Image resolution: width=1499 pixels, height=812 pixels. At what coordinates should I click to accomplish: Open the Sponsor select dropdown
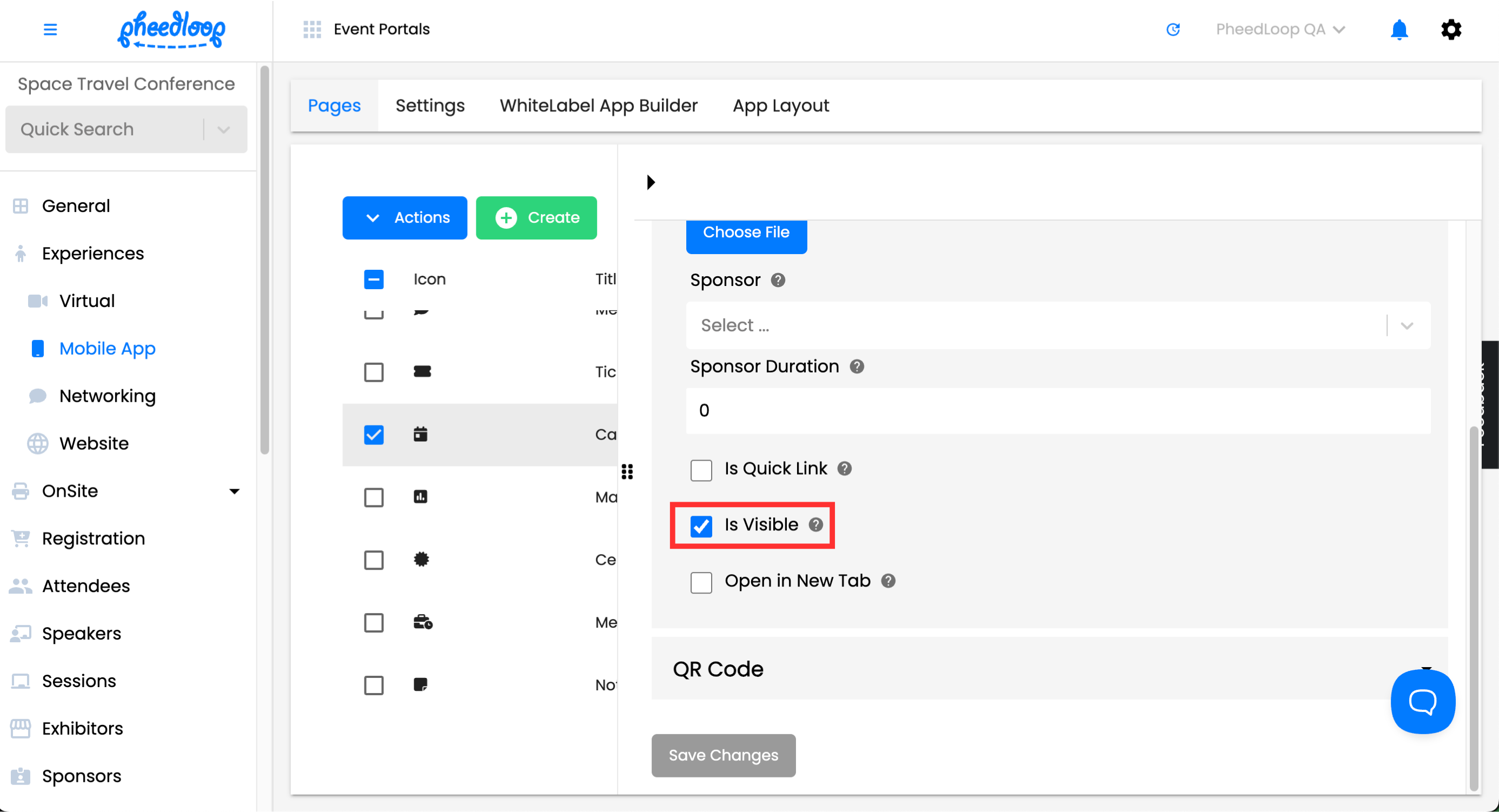pyautogui.click(x=1057, y=325)
